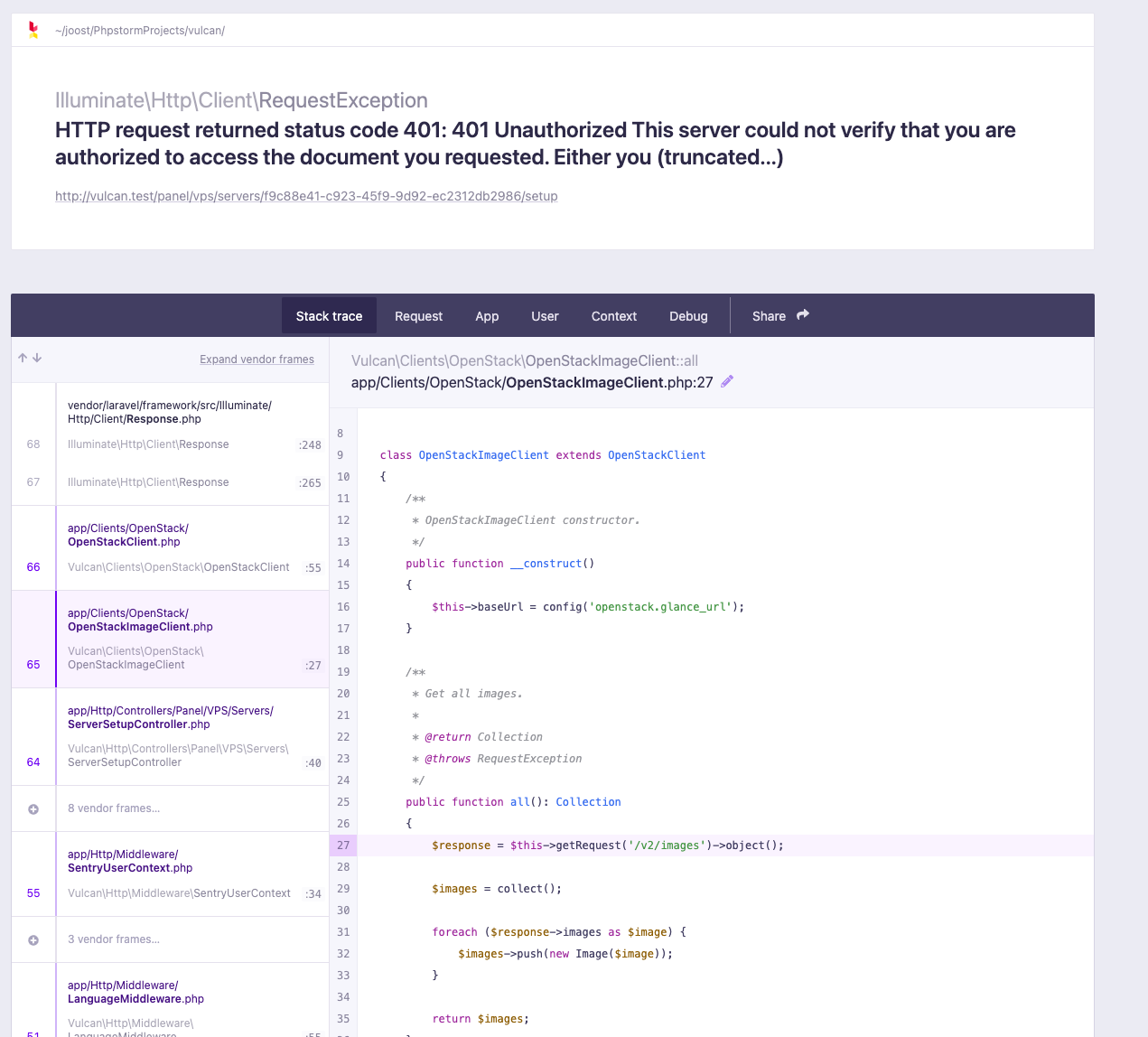Screen dimensions: 1148x1037
Task: Open the vulcan.test setup URL link
Action: coord(306,196)
